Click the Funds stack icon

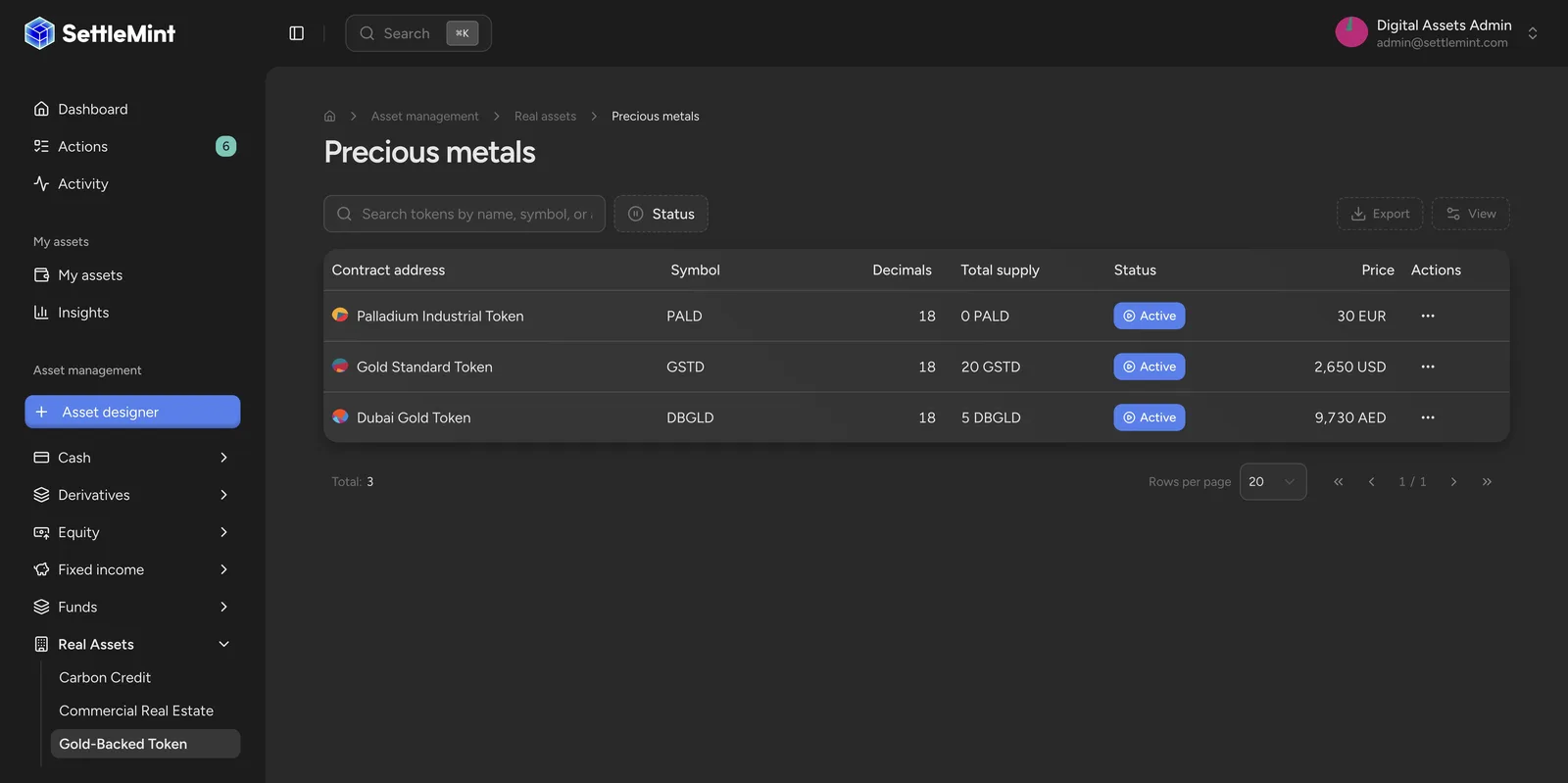[41, 607]
